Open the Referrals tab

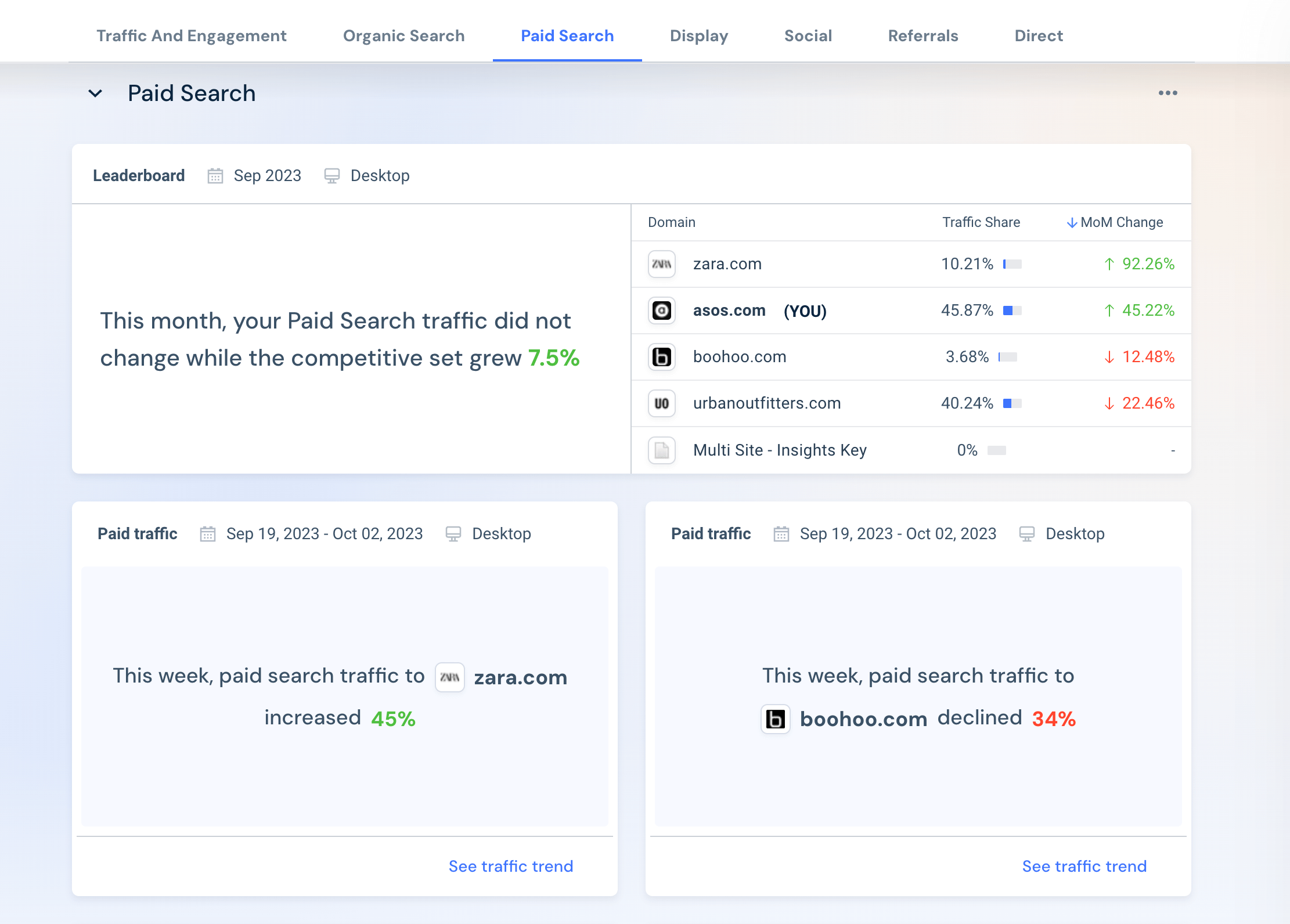point(923,35)
